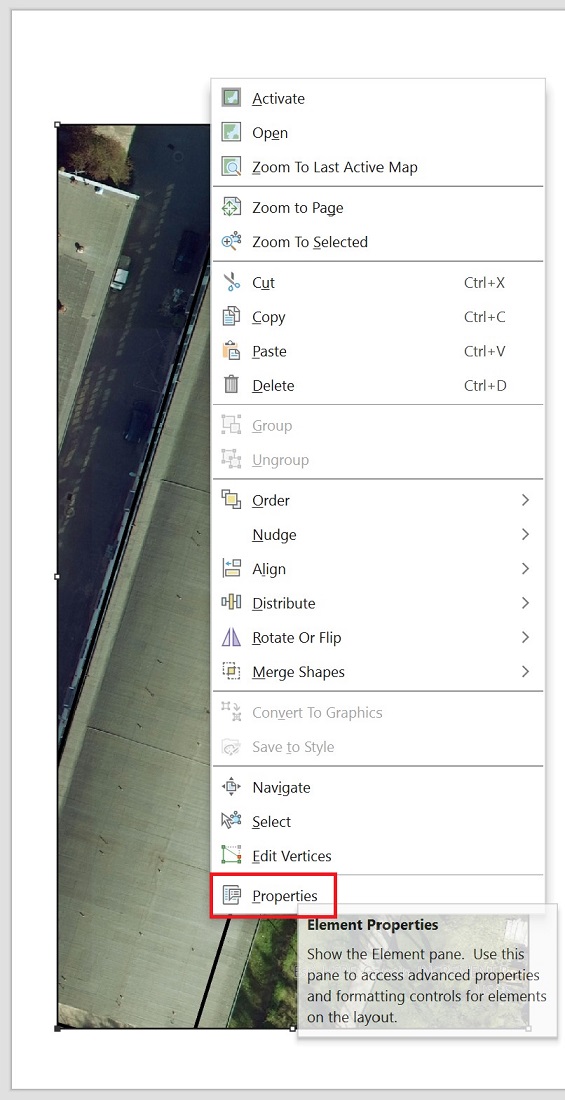Open the Rotate Or Flip submenu
Viewport: 565px width, 1100px height.
tap(378, 638)
